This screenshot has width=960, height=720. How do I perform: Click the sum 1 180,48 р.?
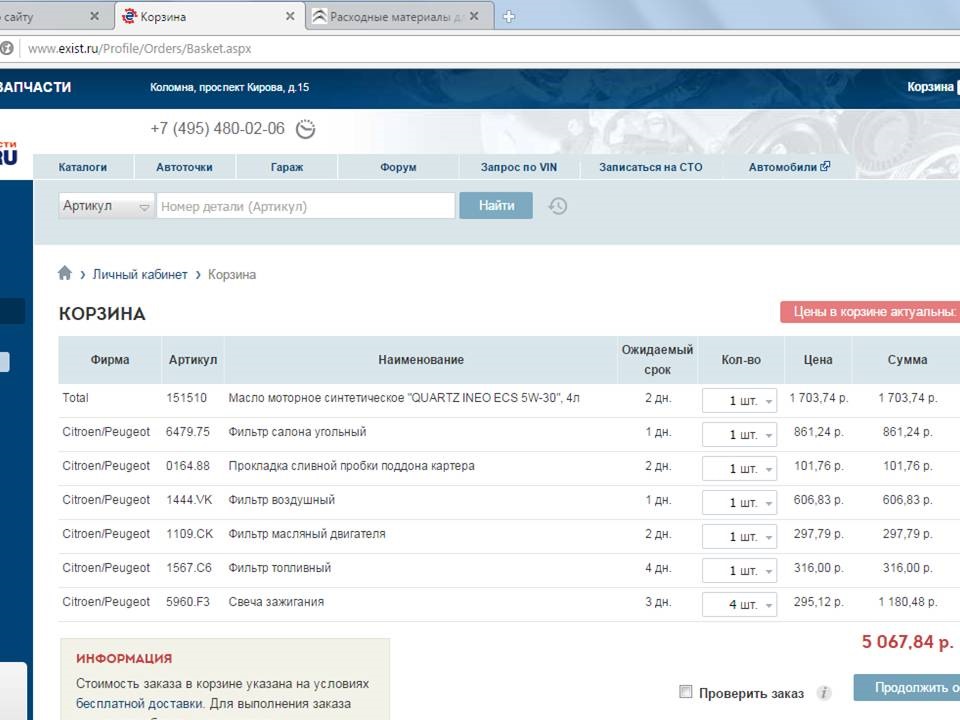[x=907, y=602]
